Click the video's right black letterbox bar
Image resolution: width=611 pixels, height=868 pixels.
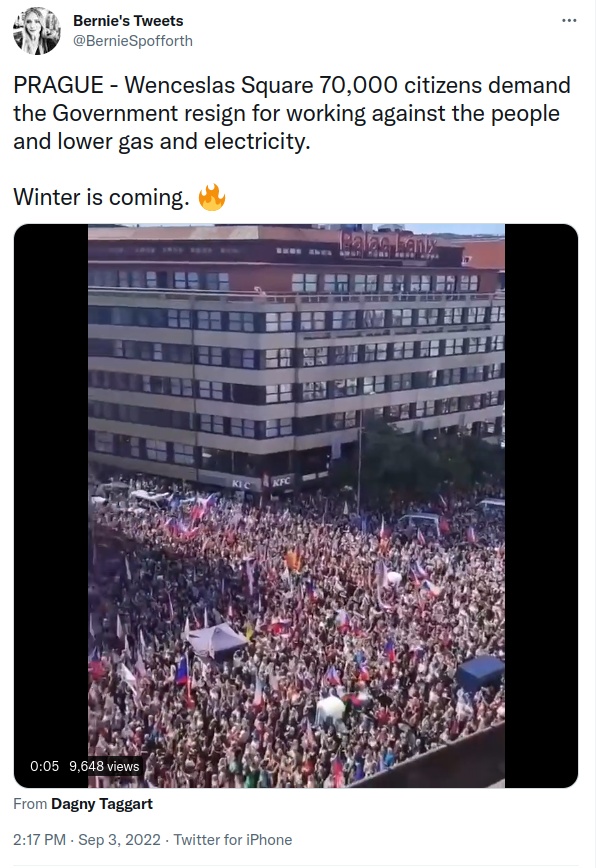point(541,505)
